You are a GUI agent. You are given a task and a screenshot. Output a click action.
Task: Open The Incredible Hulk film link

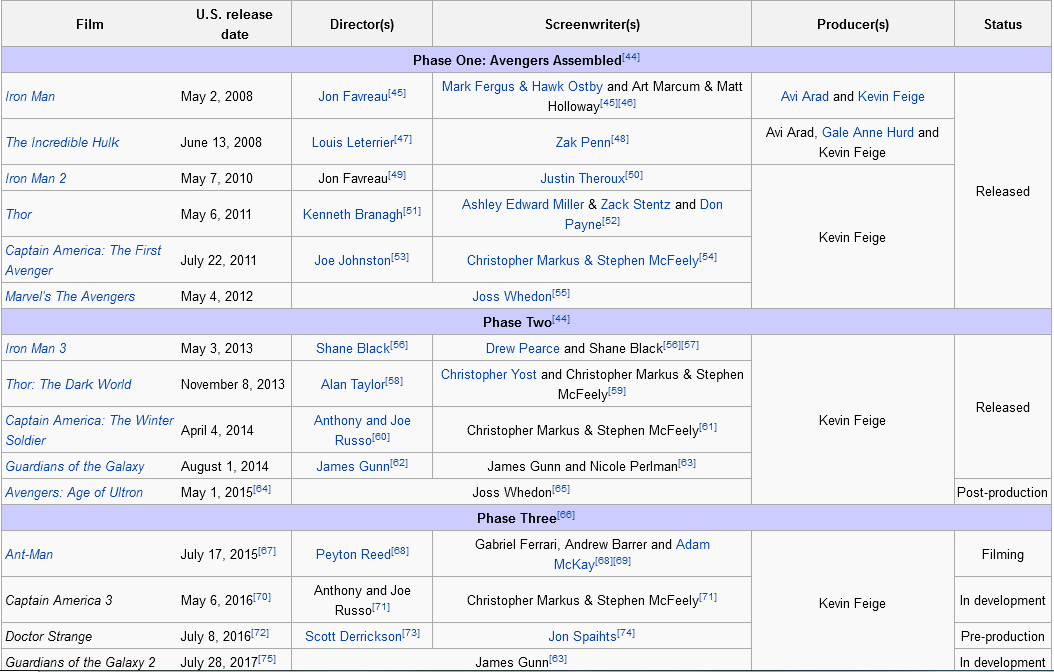click(x=62, y=142)
